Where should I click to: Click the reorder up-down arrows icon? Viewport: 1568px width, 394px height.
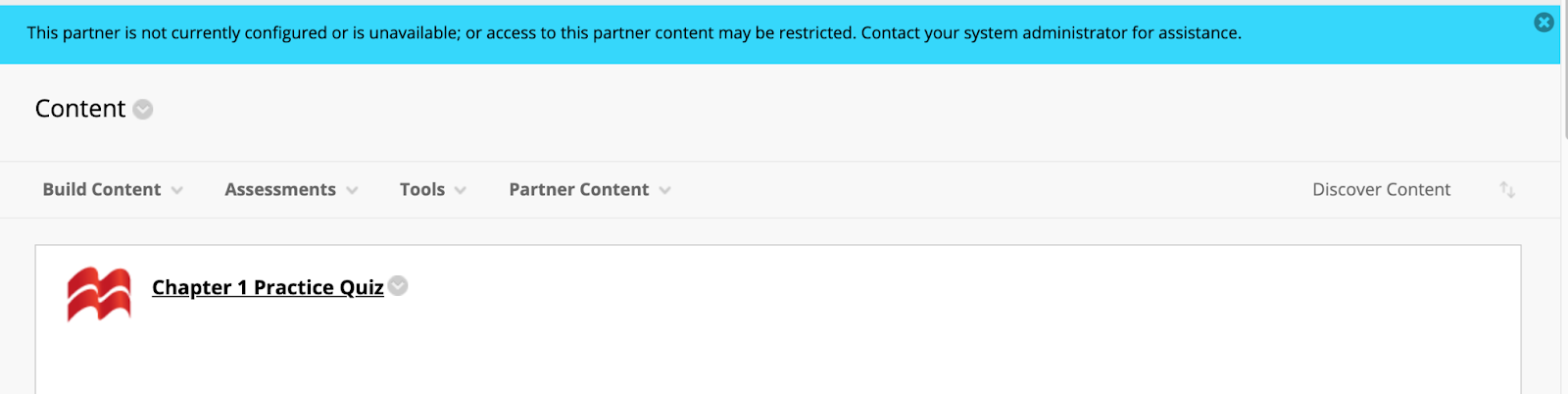pyautogui.click(x=1507, y=189)
